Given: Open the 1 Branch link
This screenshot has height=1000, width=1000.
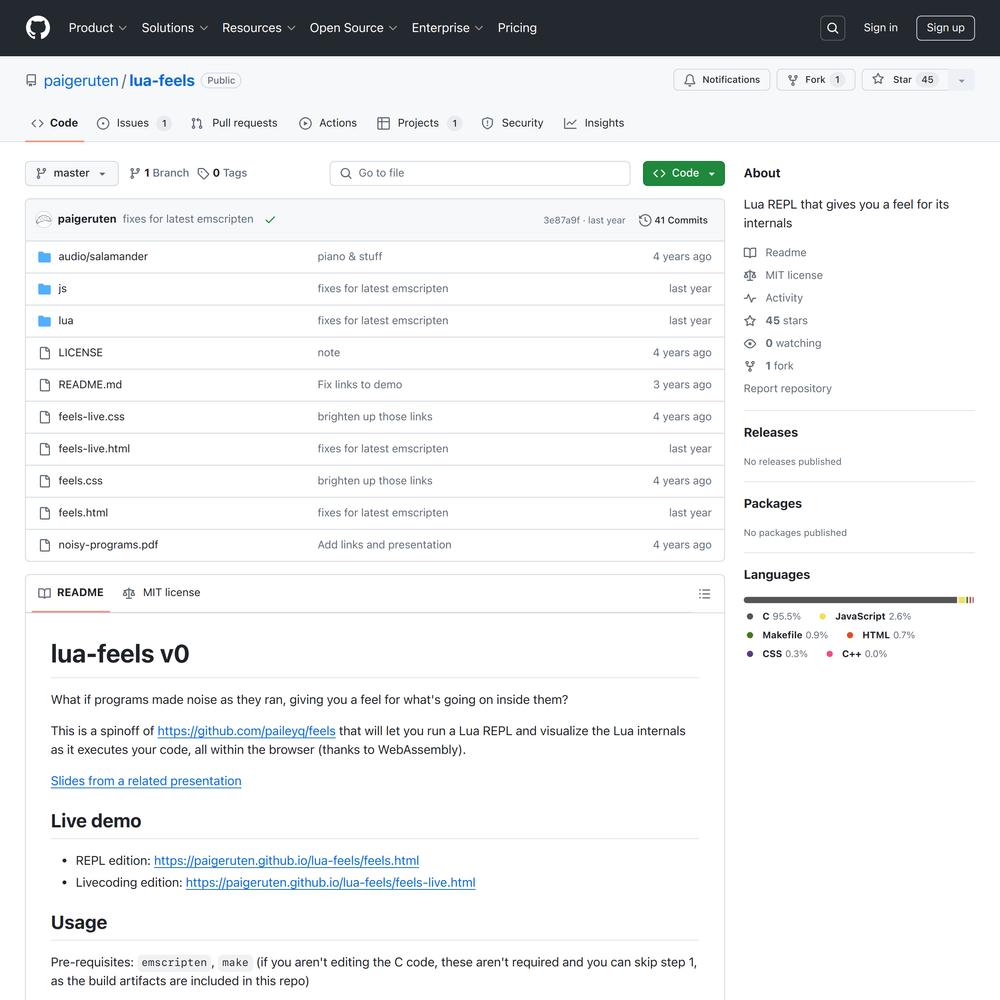Looking at the screenshot, I should (159, 173).
